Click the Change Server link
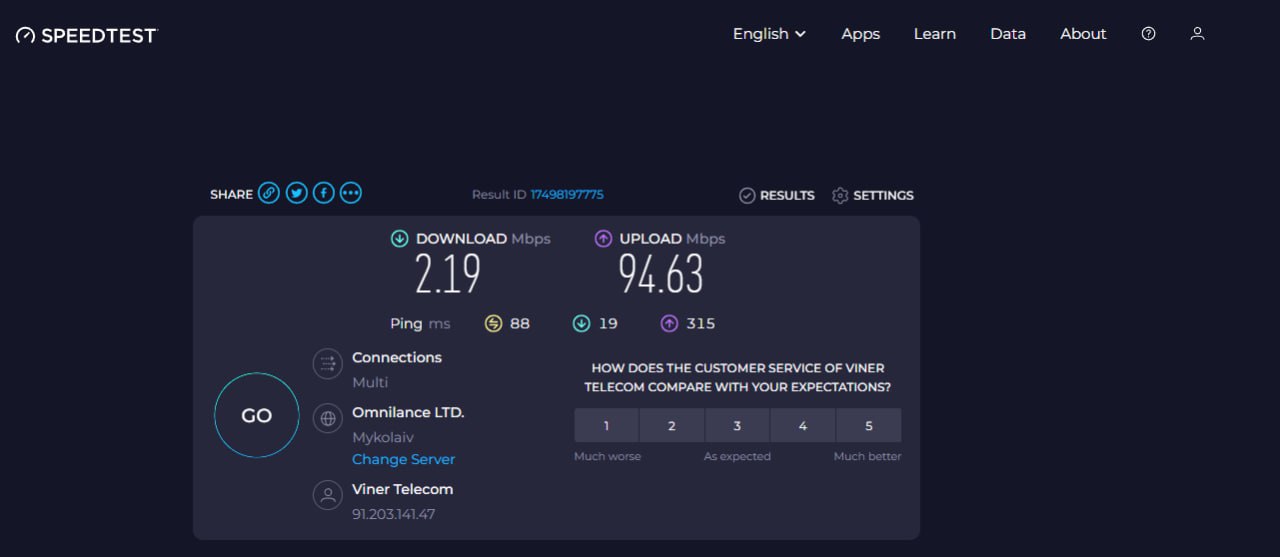The image size is (1280, 557). pos(403,459)
